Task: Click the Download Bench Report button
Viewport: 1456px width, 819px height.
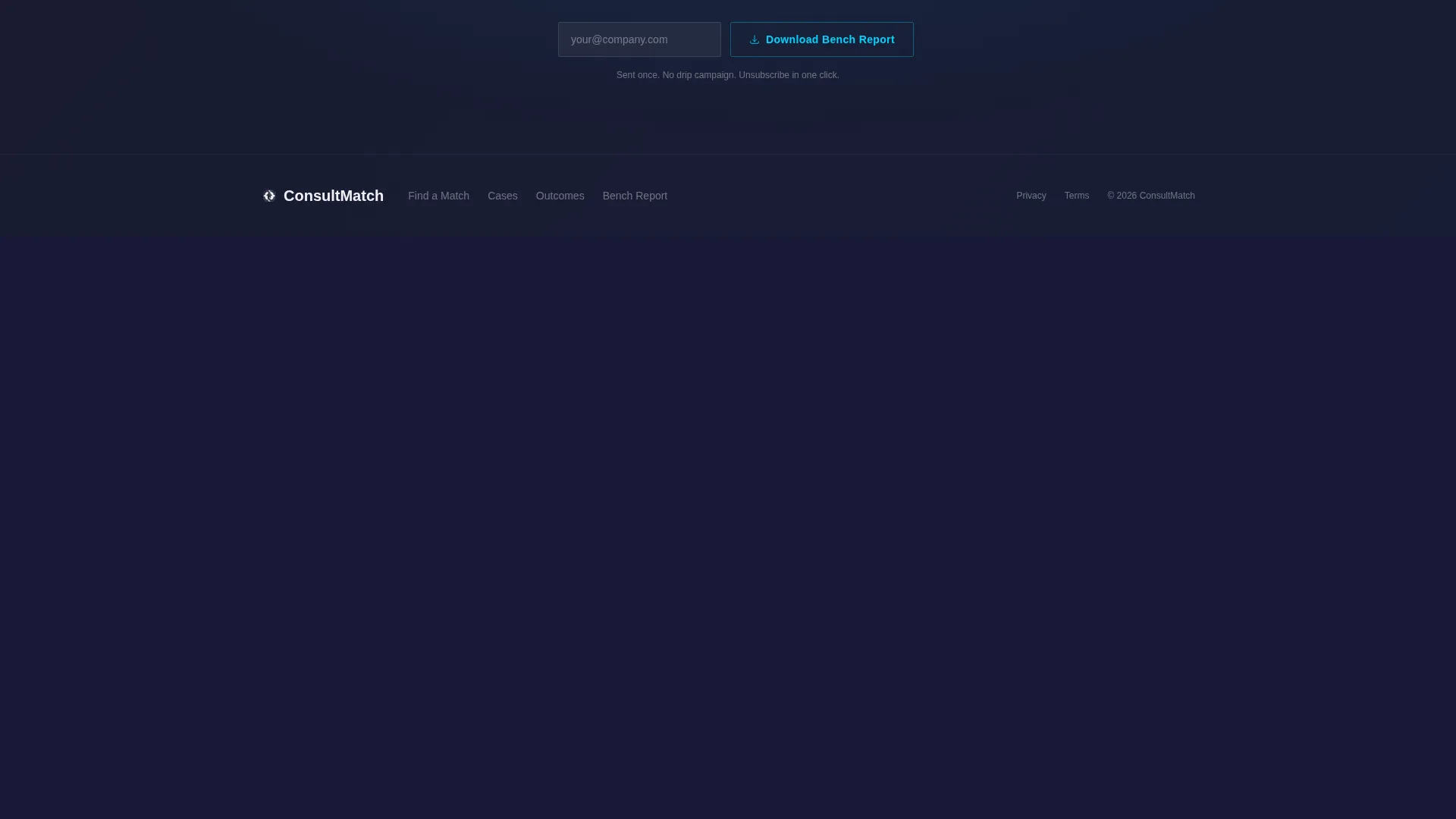Action: (822, 39)
